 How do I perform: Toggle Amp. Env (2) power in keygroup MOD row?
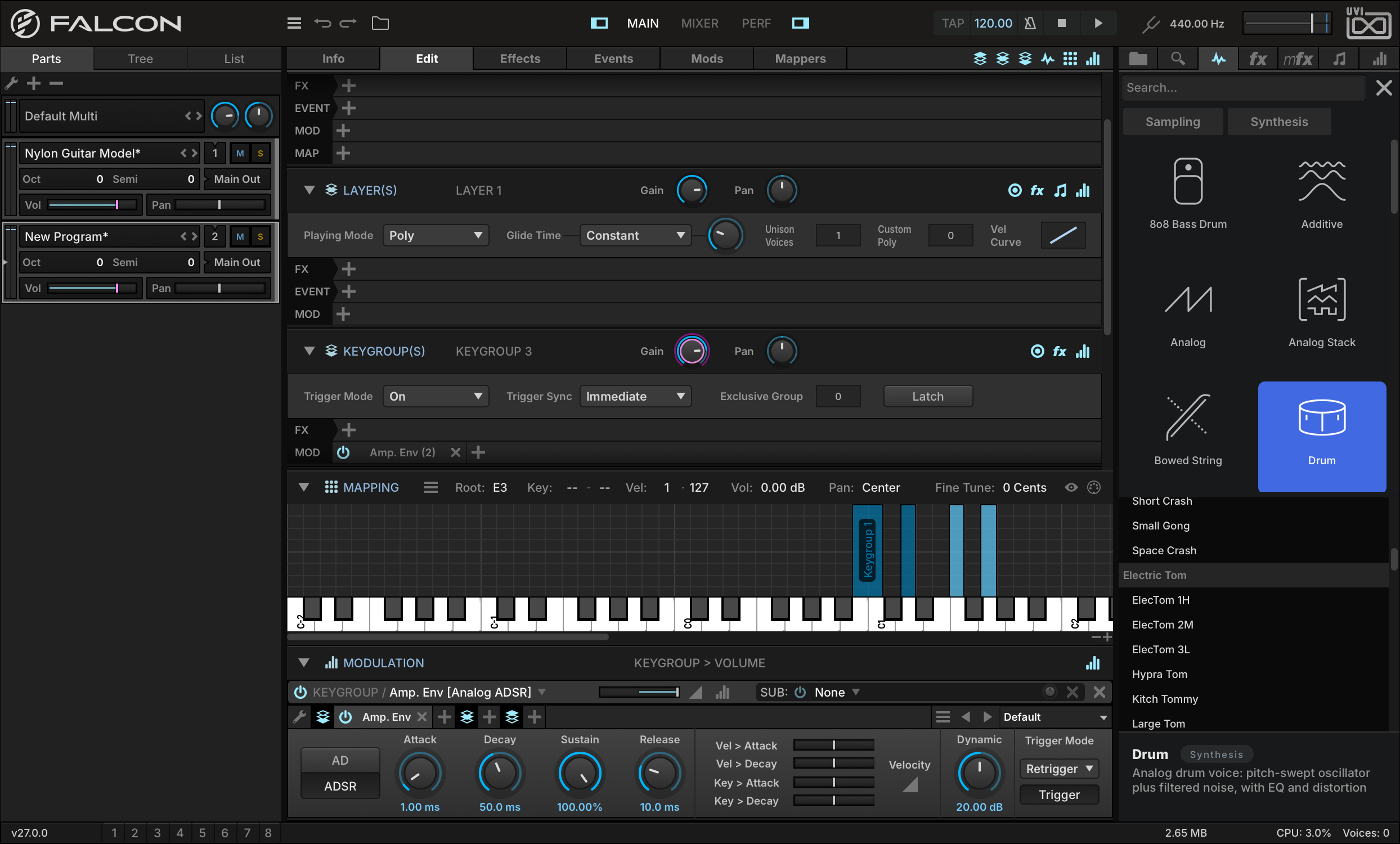343,452
